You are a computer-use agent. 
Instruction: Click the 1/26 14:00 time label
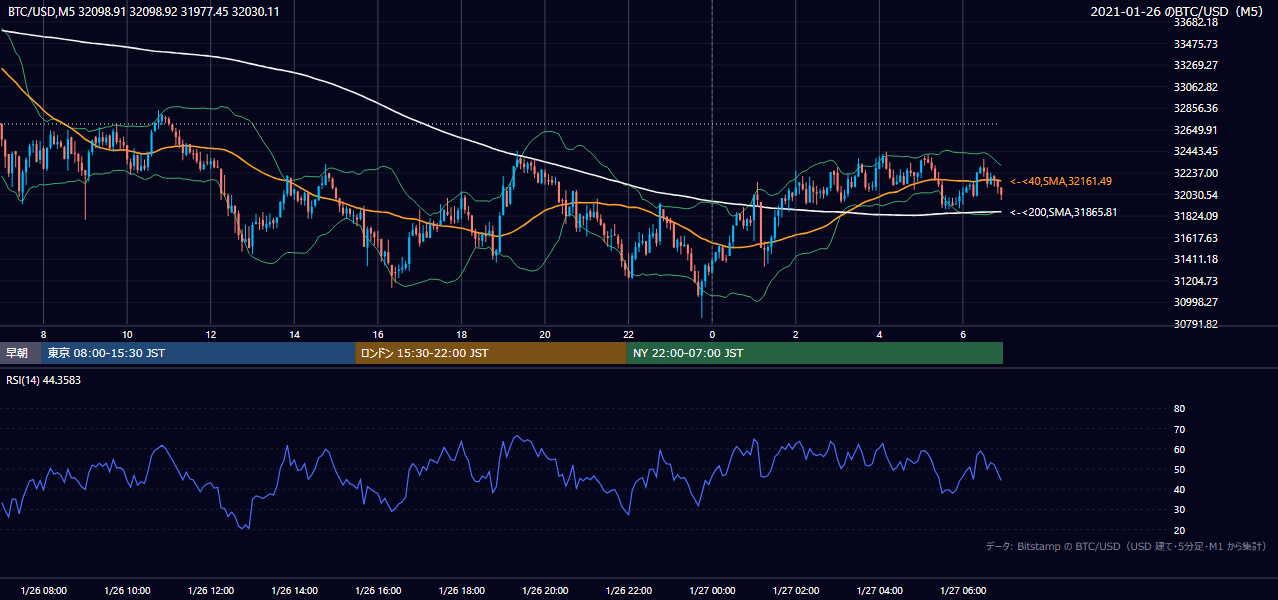pyautogui.click(x=294, y=591)
